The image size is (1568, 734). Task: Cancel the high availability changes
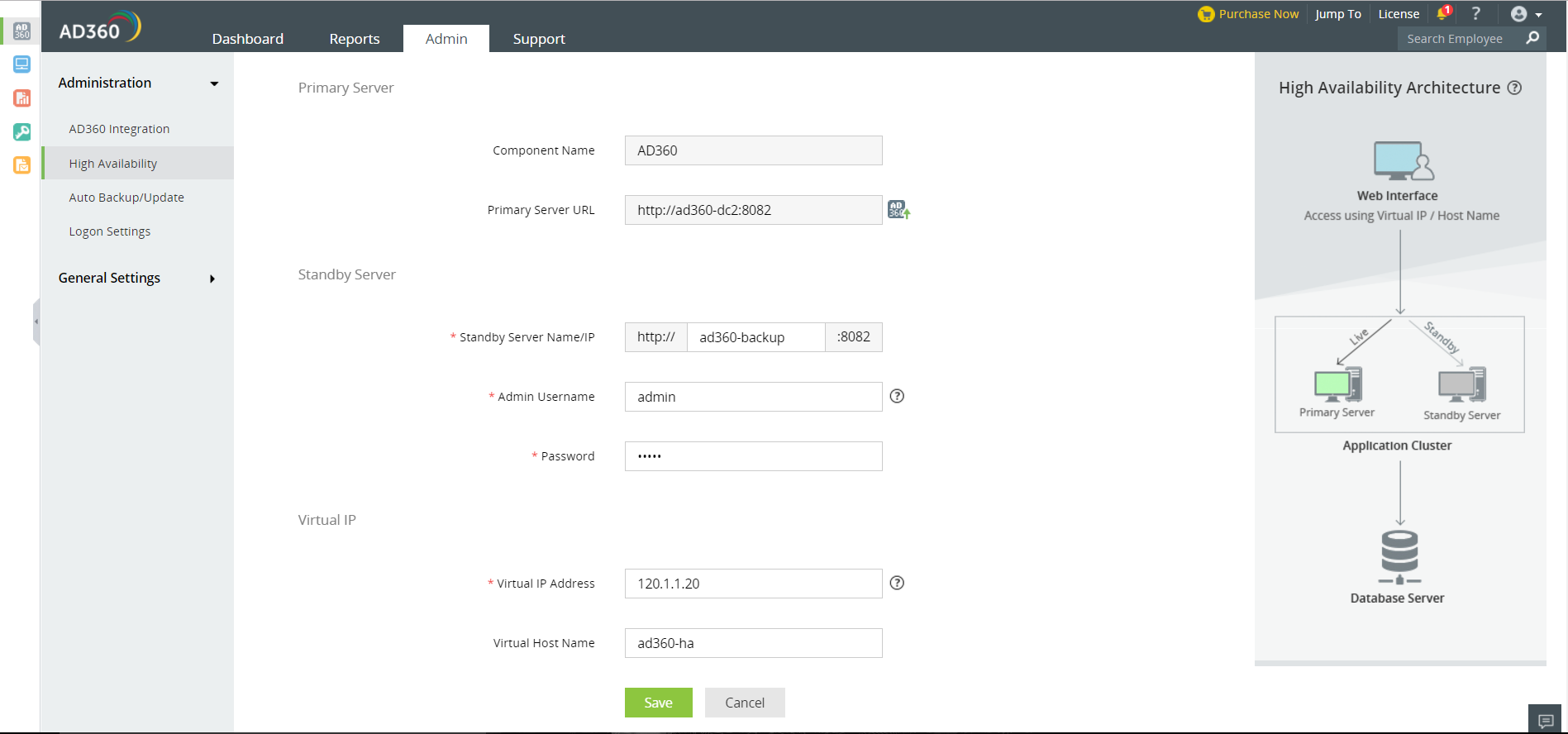point(745,703)
